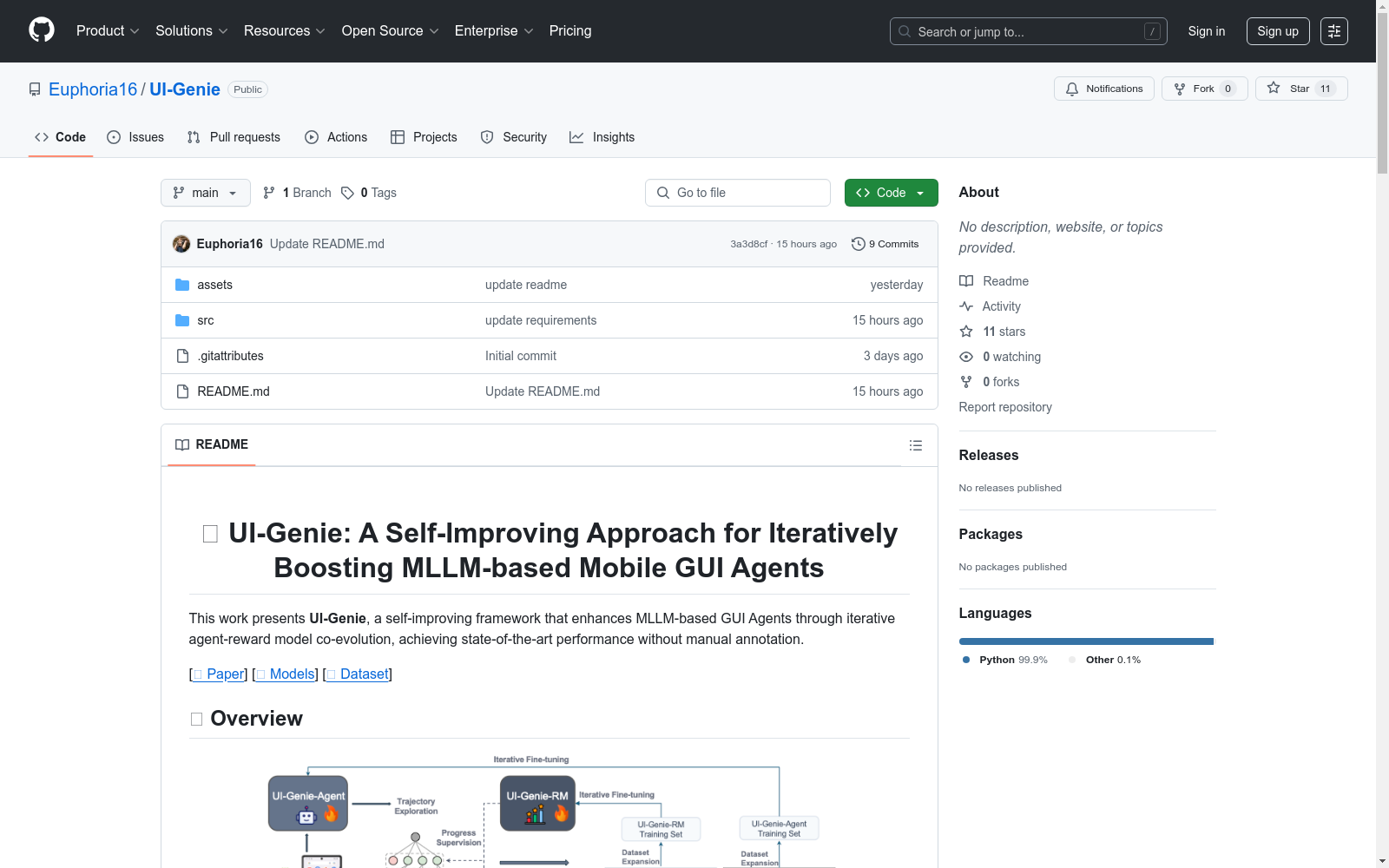Screen dimensions: 1389x868
Task: Click the Search or jump to field
Action: [1029, 31]
